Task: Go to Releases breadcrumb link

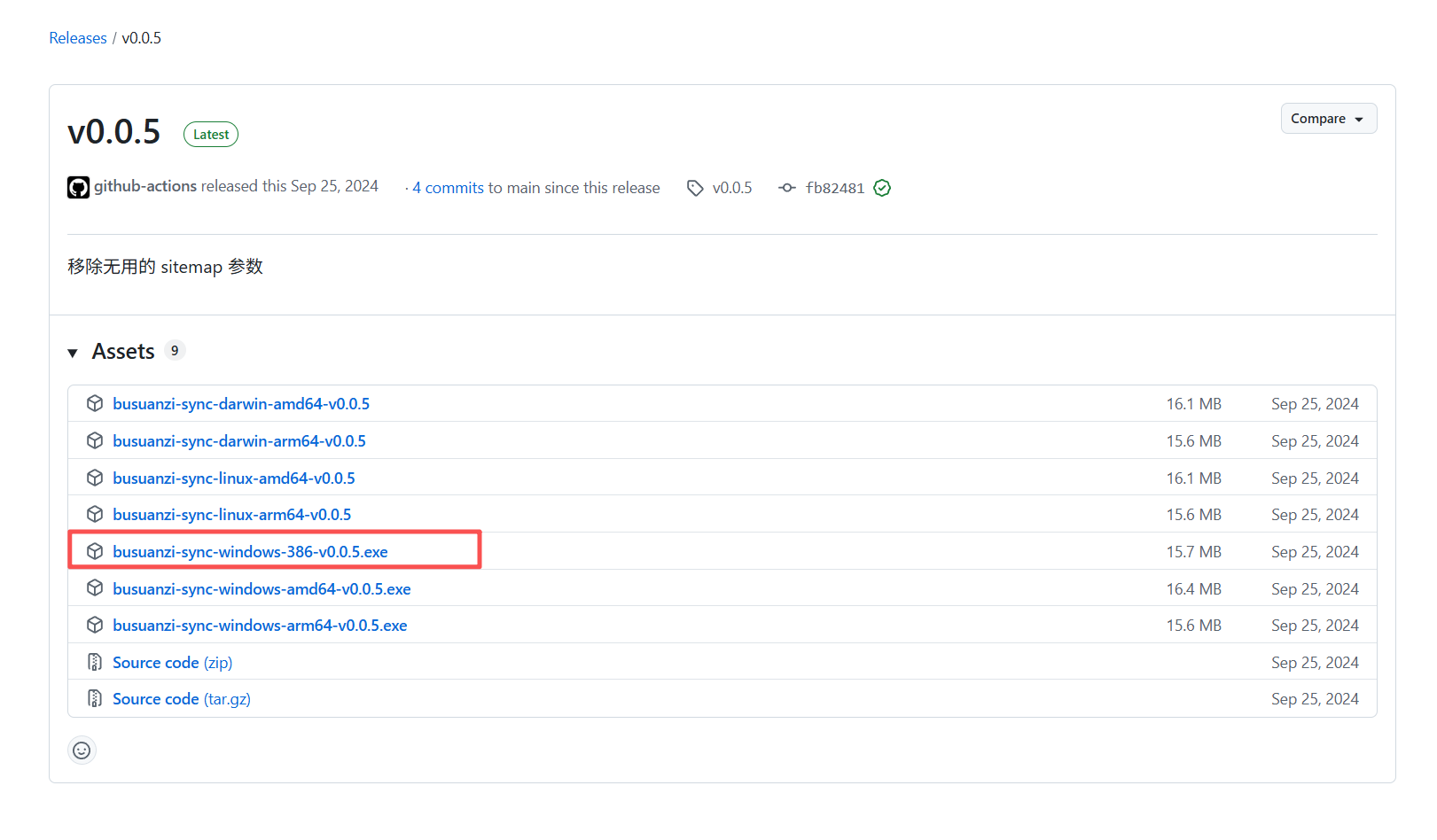Action: [78, 38]
